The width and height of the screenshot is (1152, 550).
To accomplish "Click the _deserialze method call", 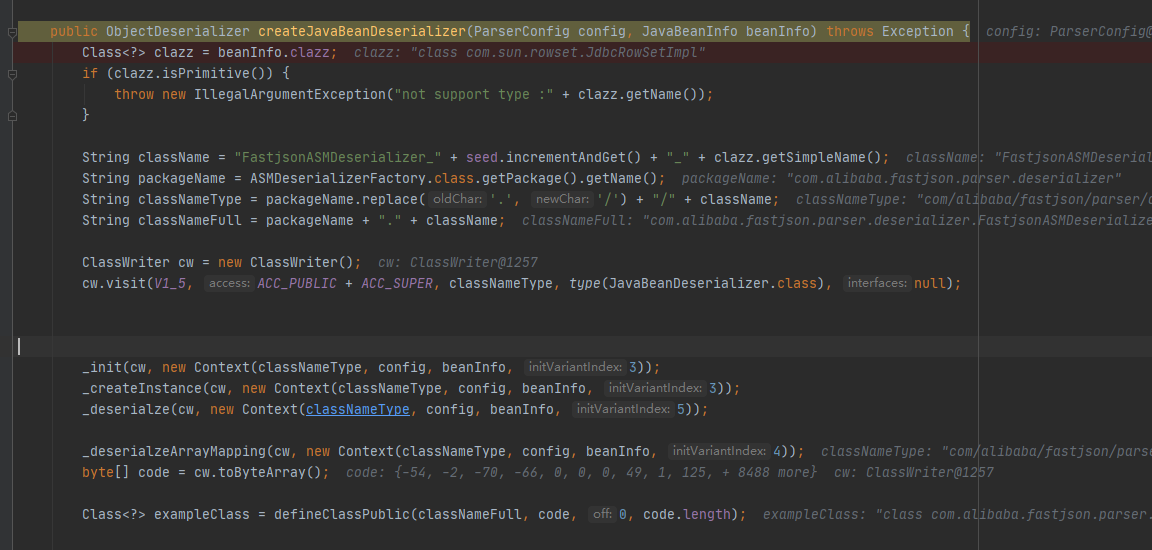I will coord(126,409).
